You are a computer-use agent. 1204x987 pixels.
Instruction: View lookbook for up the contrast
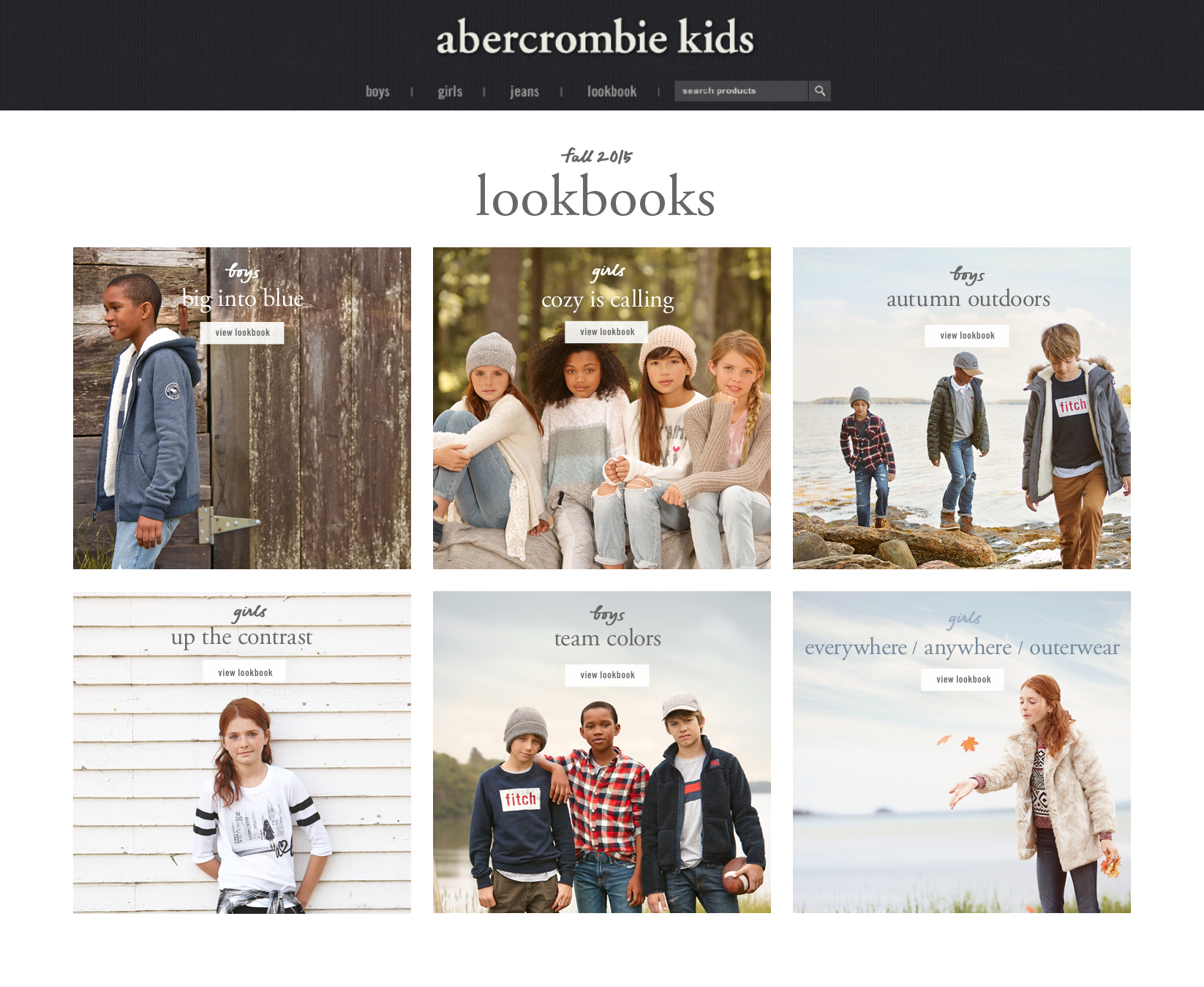[245, 673]
